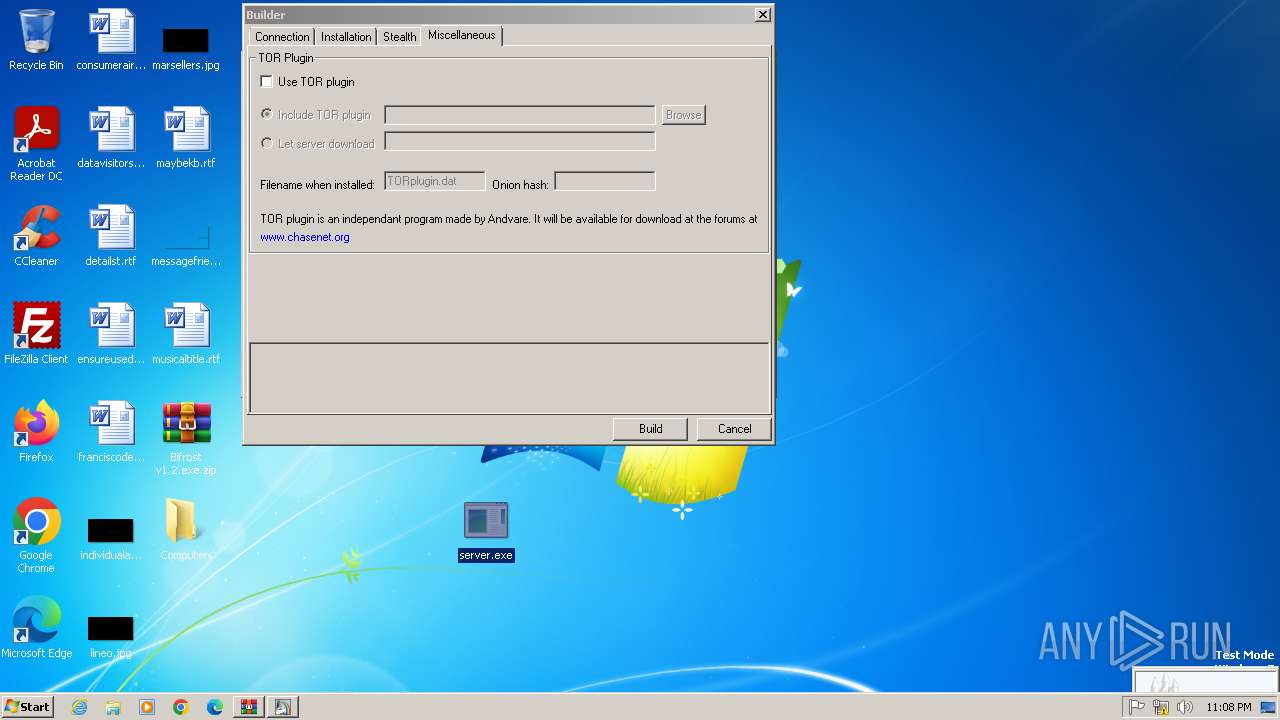Open Action Center flag tray icon

click(1137, 707)
